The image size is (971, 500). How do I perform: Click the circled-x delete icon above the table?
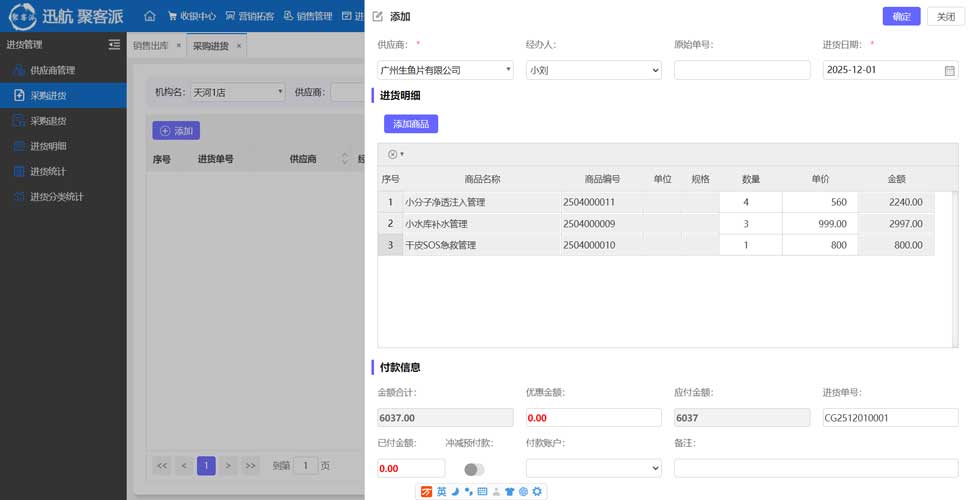click(x=392, y=154)
